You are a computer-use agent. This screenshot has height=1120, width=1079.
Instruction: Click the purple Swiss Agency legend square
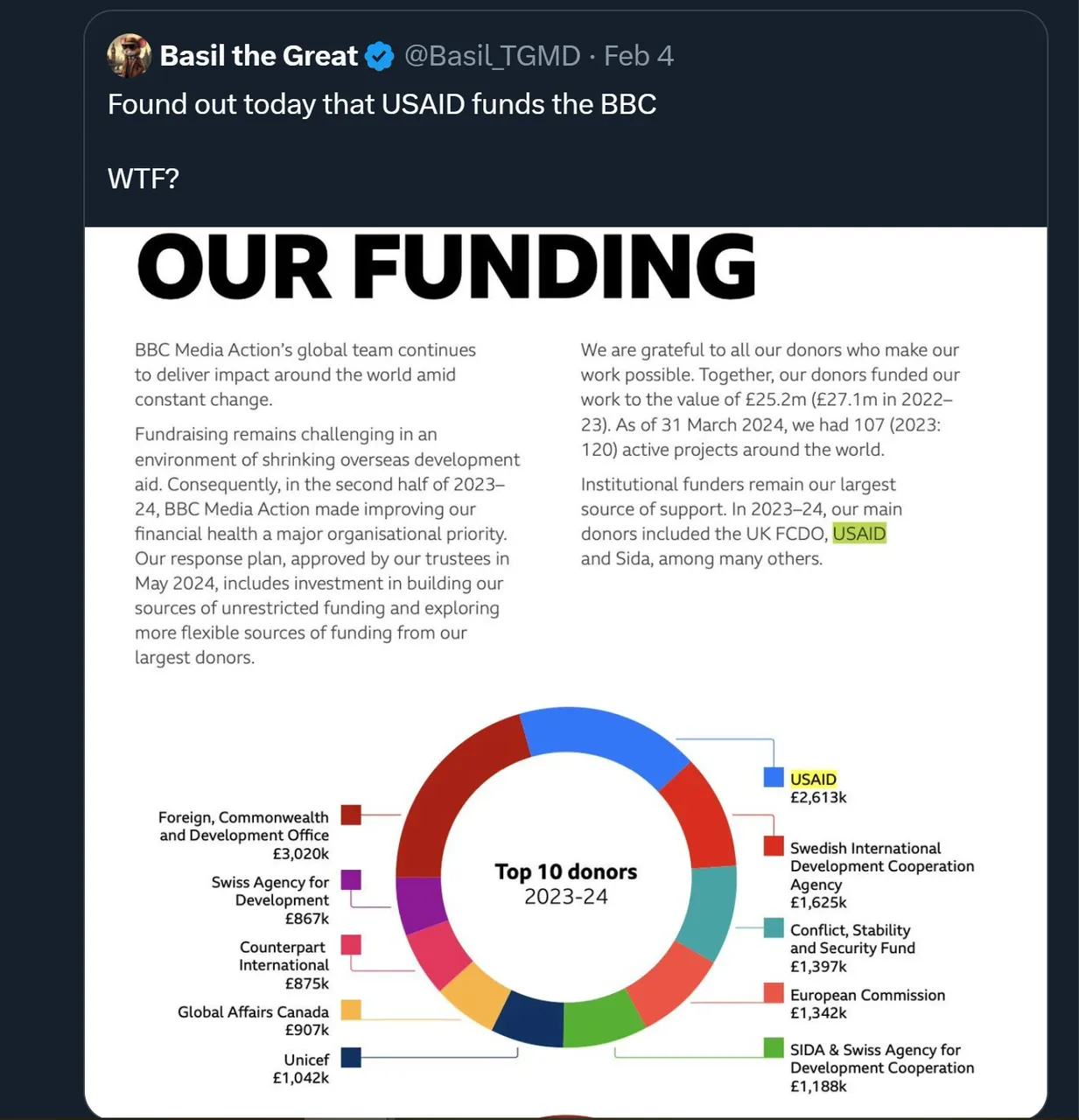(351, 879)
